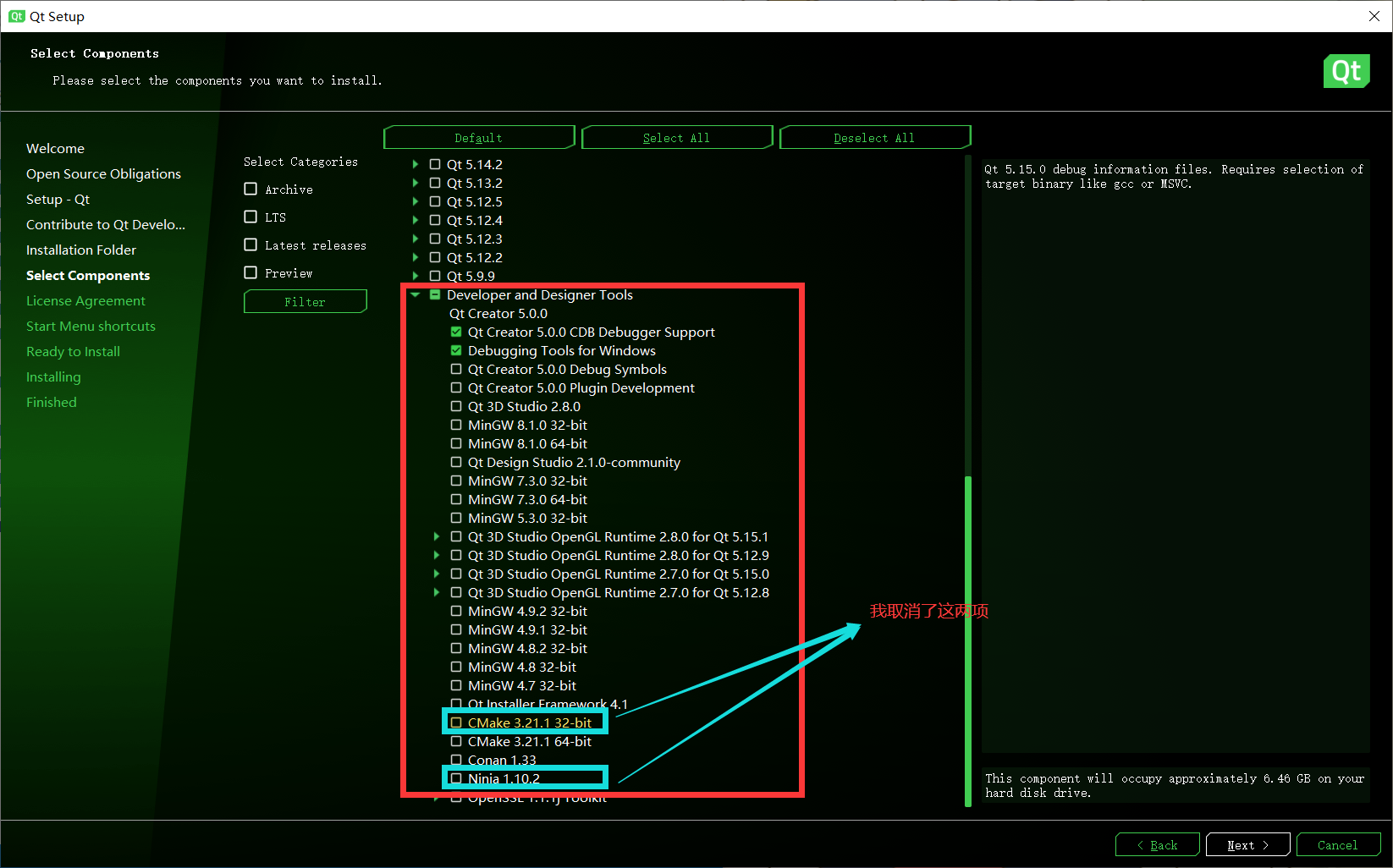
Task: Expand the Qt 5.12.3 tree node
Action: [415, 239]
